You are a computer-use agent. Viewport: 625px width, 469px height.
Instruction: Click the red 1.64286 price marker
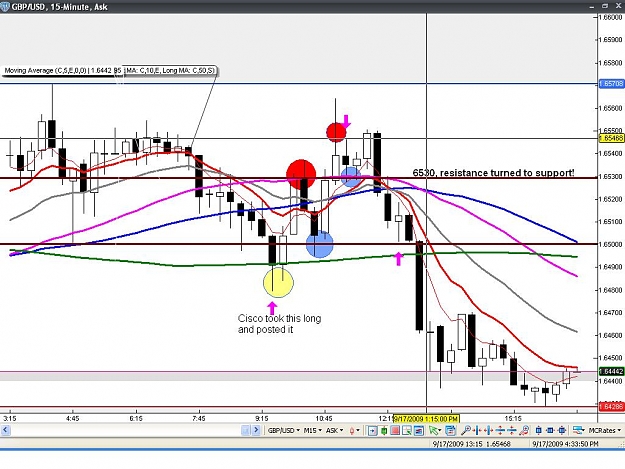(x=611, y=406)
